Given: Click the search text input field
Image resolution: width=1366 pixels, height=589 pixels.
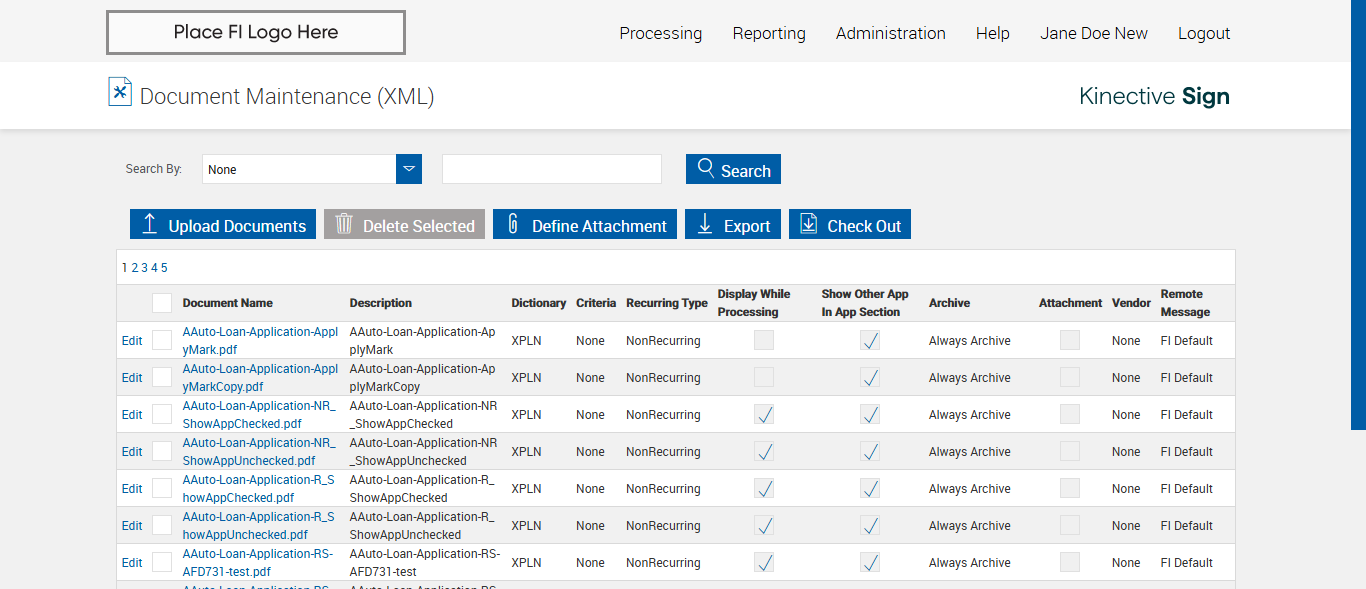Looking at the screenshot, I should pyautogui.click(x=552, y=169).
